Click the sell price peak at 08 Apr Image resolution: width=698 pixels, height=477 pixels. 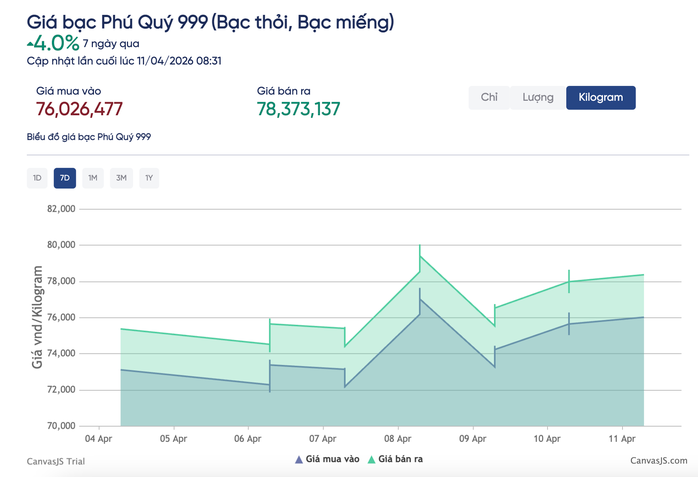pyautogui.click(x=420, y=256)
